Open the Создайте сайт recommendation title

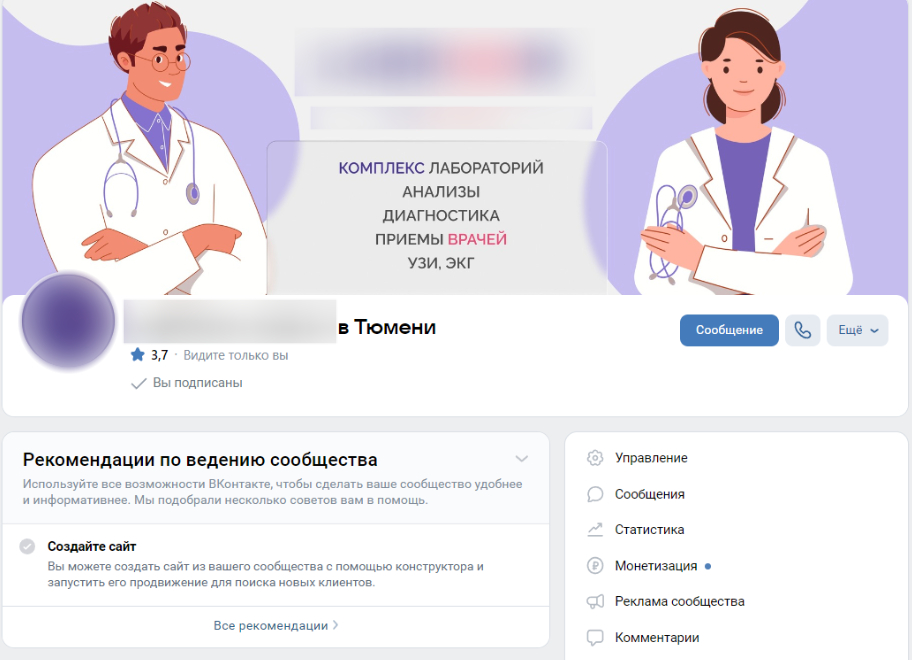point(91,547)
